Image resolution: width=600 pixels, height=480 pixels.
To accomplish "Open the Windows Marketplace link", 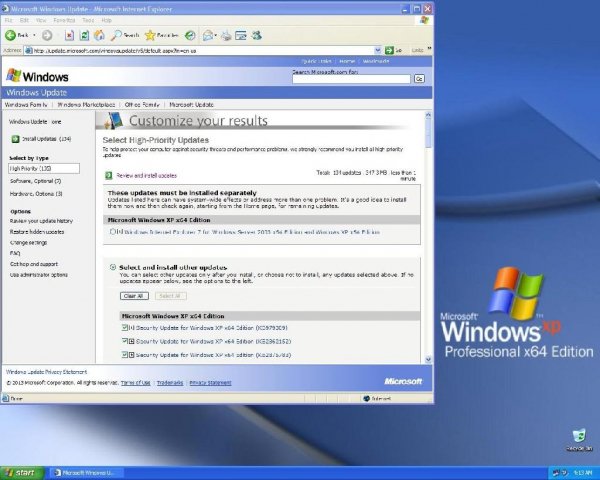I will click(x=86, y=104).
